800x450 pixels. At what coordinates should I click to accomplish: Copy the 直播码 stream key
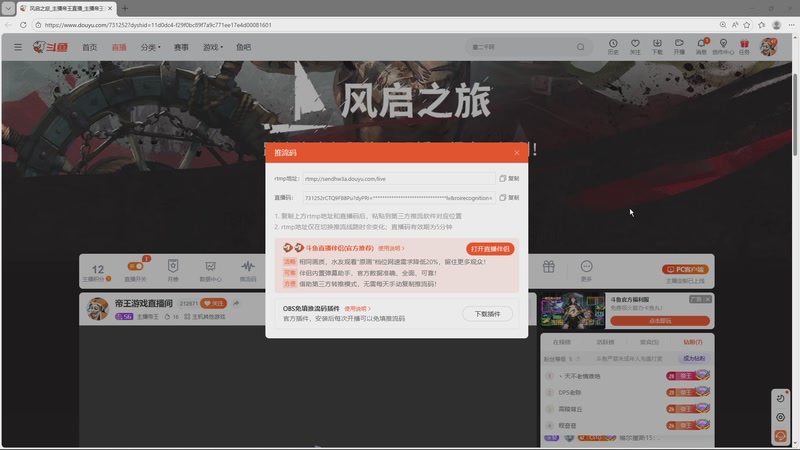point(509,197)
